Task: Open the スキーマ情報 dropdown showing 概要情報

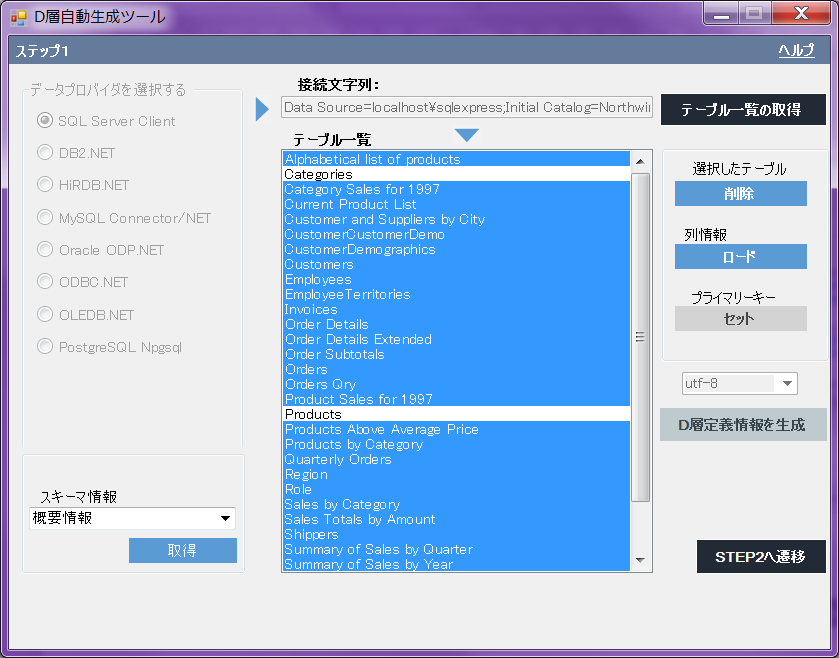Action: pyautogui.click(x=132, y=518)
